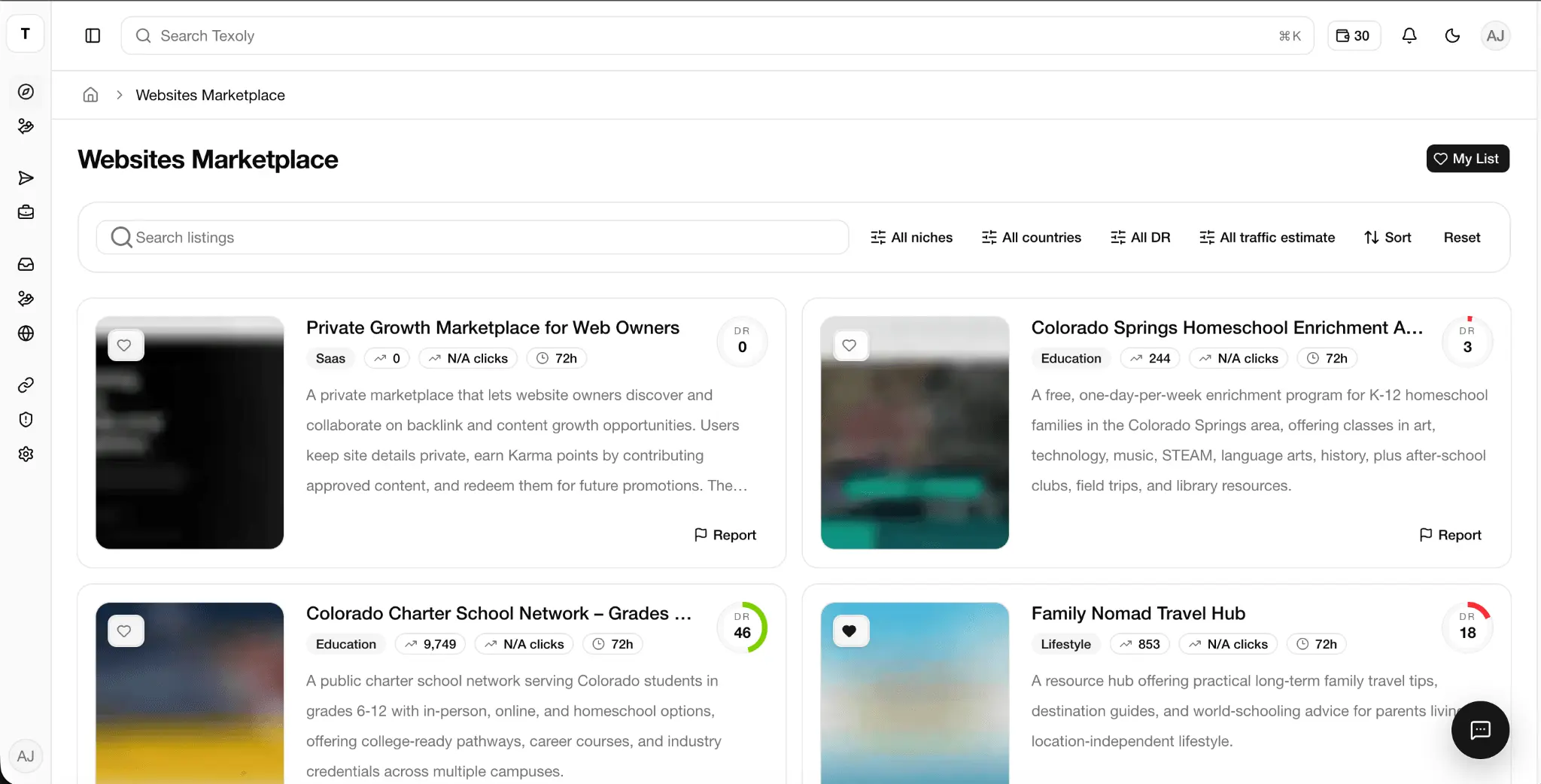Open the notifications bell
Screen dimensions: 1541x784
(x=1409, y=35)
